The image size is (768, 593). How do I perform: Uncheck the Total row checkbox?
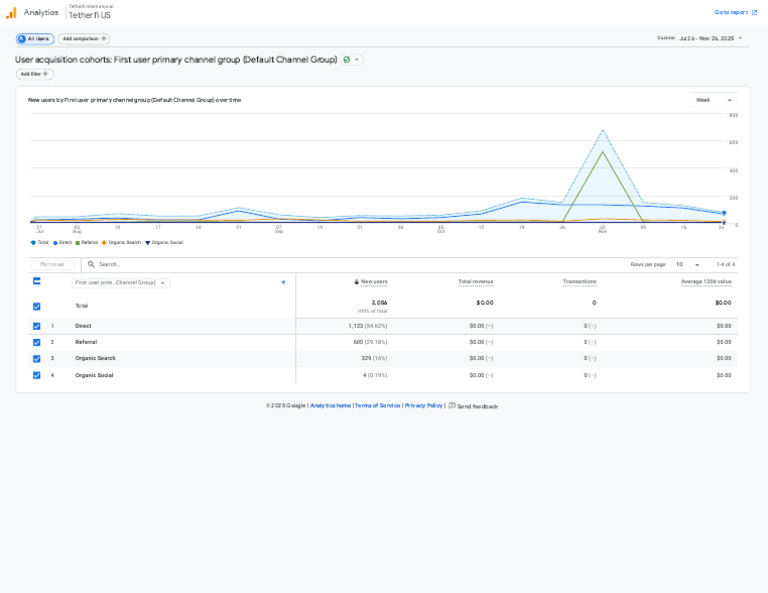37,307
